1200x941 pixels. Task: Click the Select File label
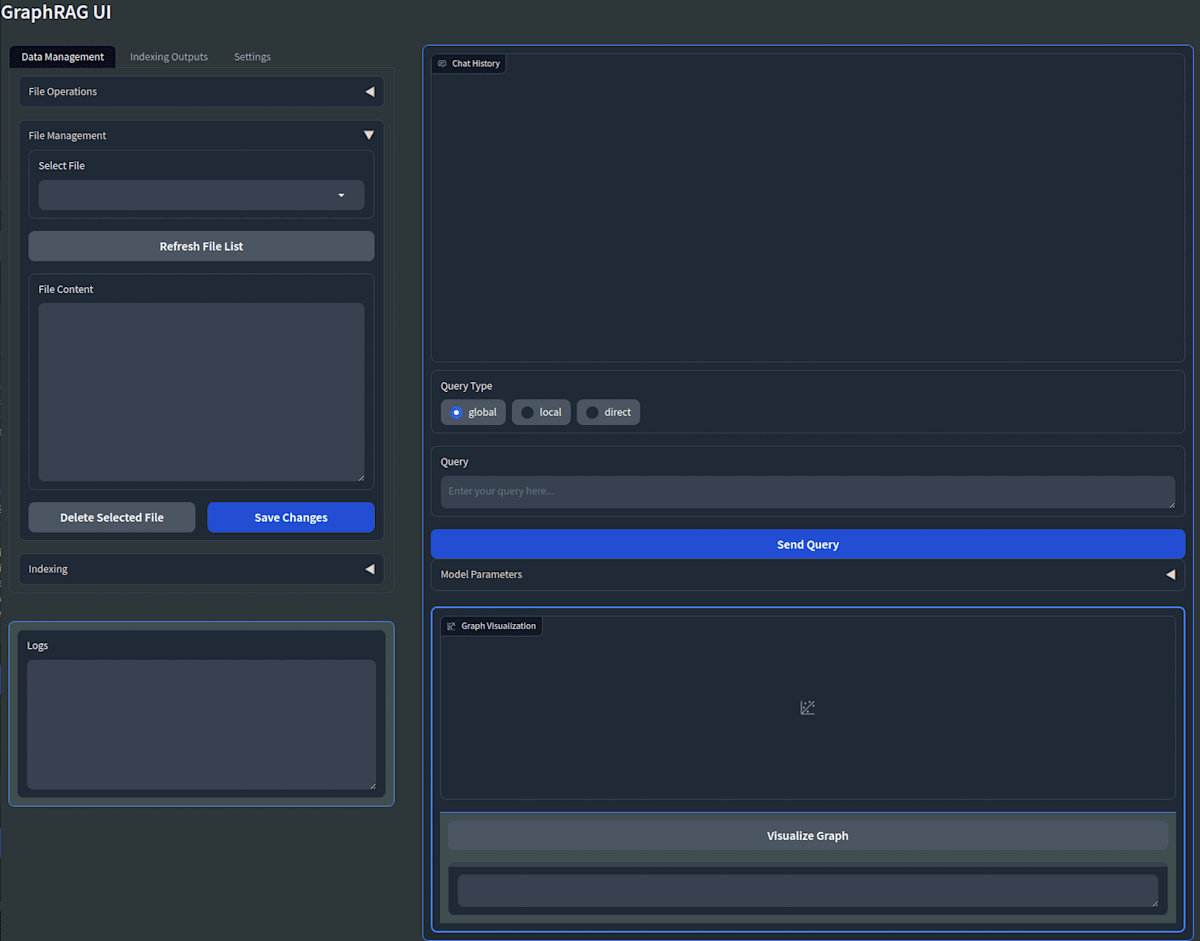pos(61,166)
